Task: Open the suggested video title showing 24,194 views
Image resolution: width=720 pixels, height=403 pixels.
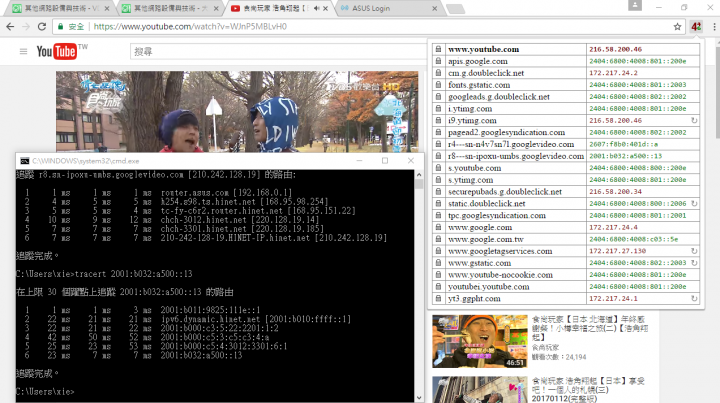Action: coord(590,328)
